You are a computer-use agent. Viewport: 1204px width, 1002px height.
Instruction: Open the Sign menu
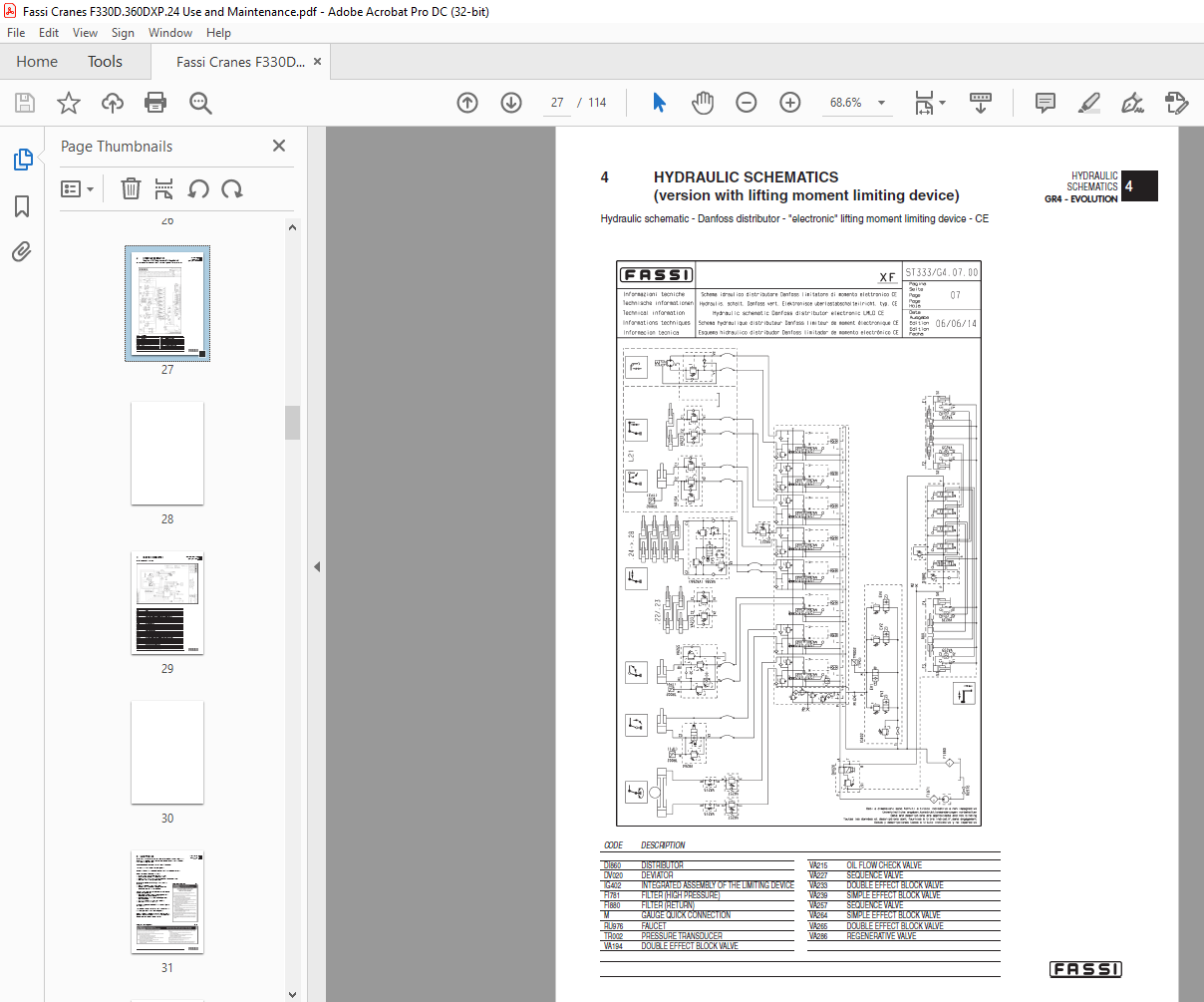pos(123,33)
